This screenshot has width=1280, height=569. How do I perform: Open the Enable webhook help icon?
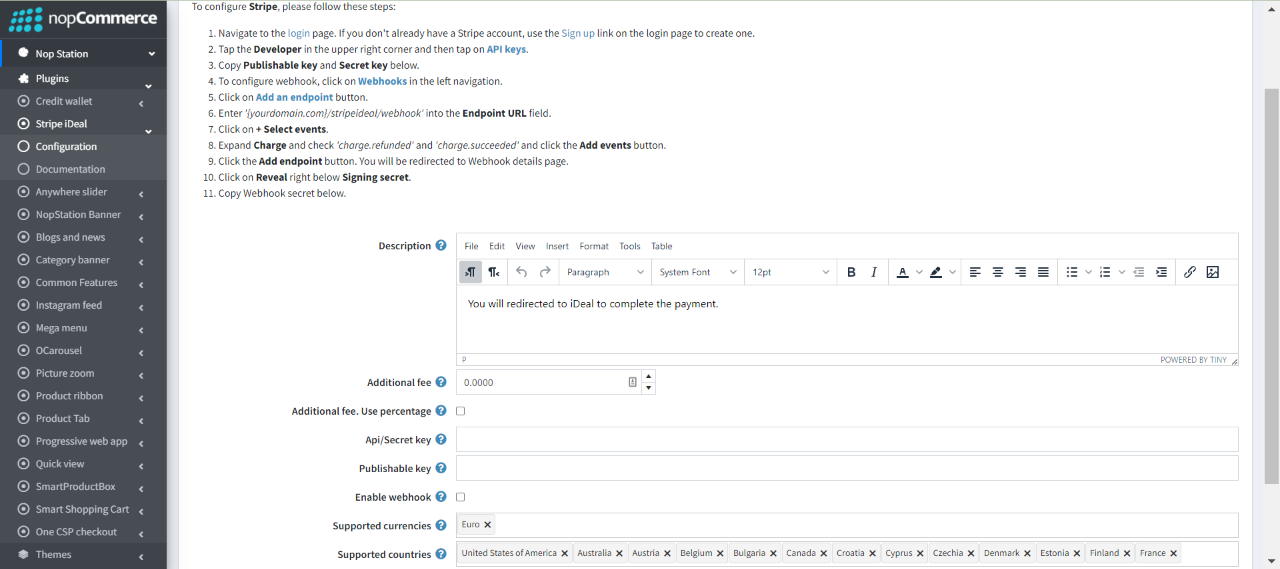click(441, 497)
